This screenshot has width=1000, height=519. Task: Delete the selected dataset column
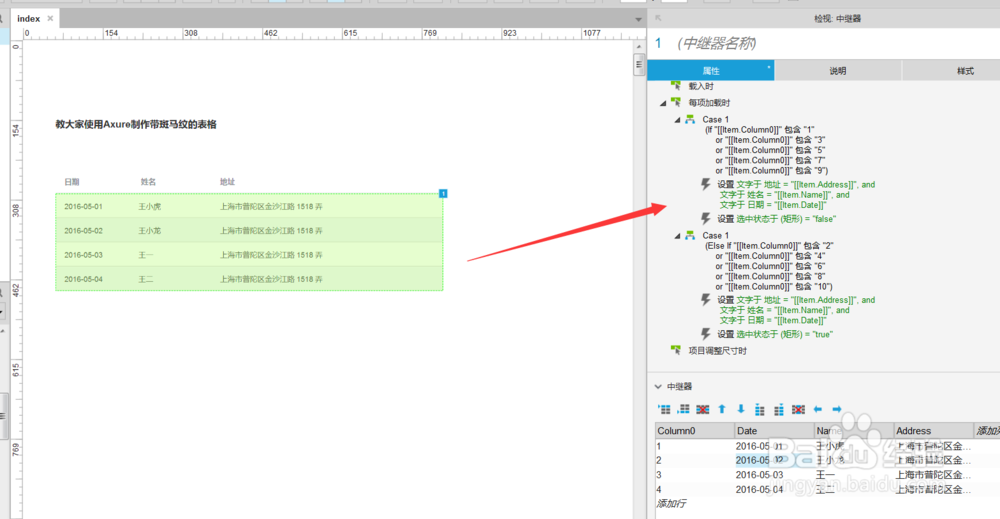798,409
